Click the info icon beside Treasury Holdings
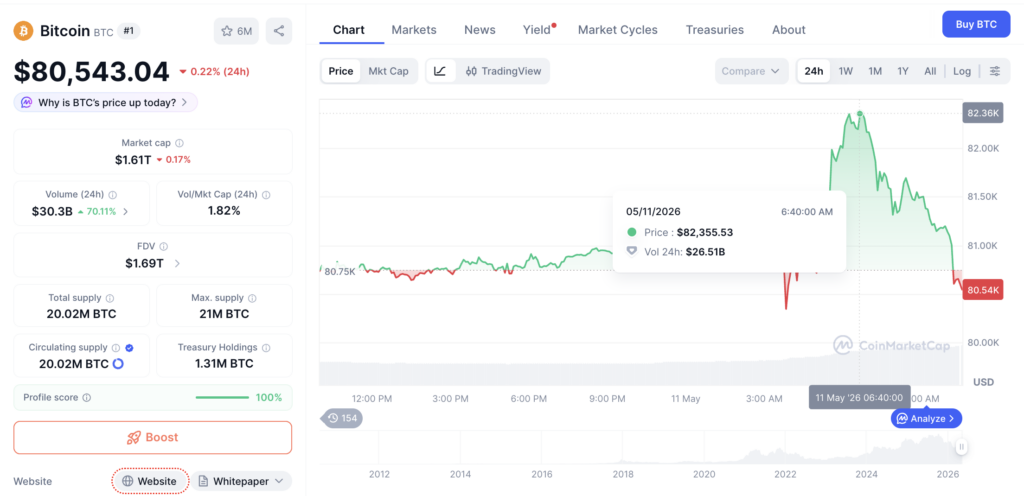The image size is (1024, 496). coord(266,348)
